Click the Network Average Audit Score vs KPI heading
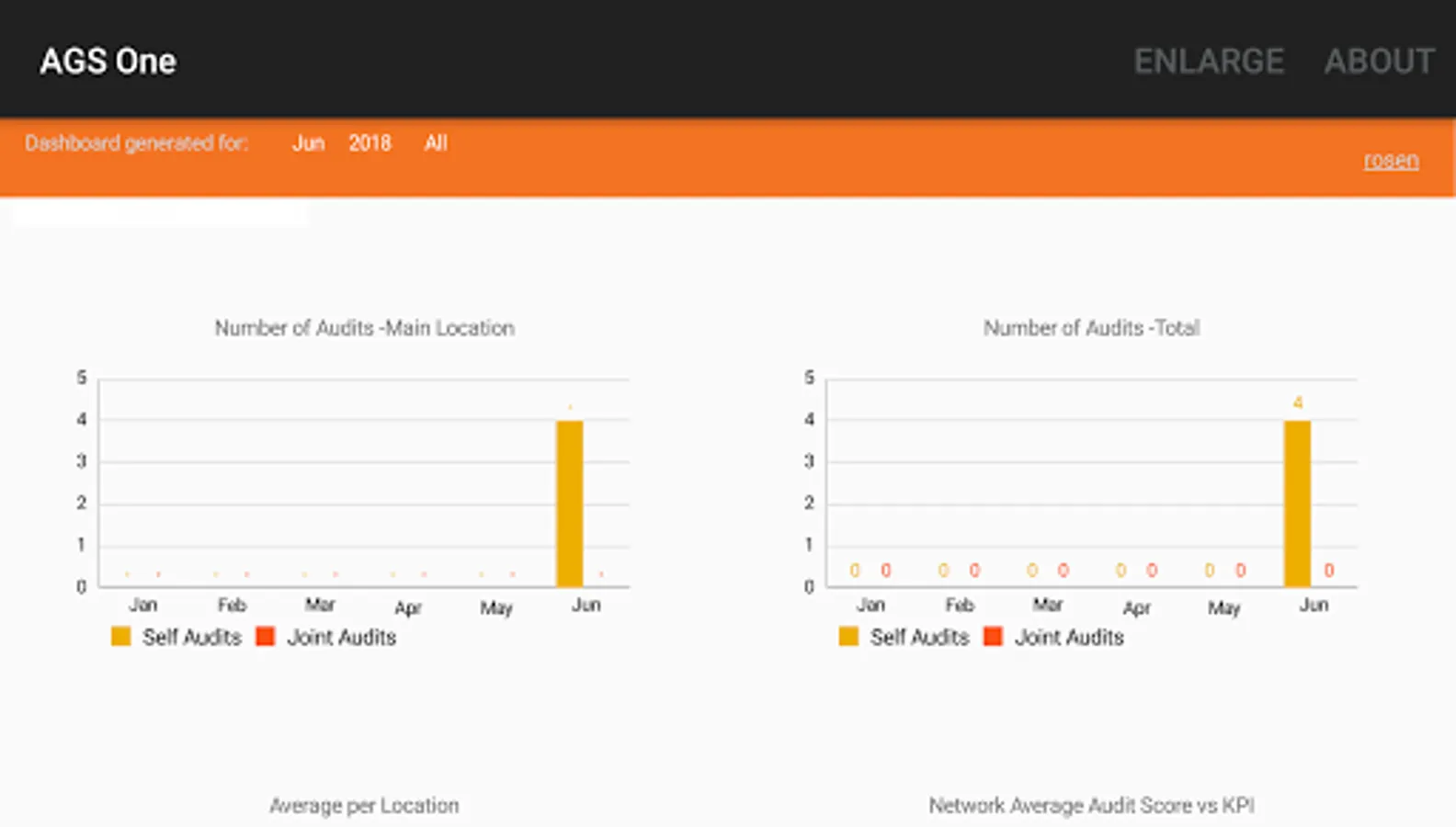 1092,806
